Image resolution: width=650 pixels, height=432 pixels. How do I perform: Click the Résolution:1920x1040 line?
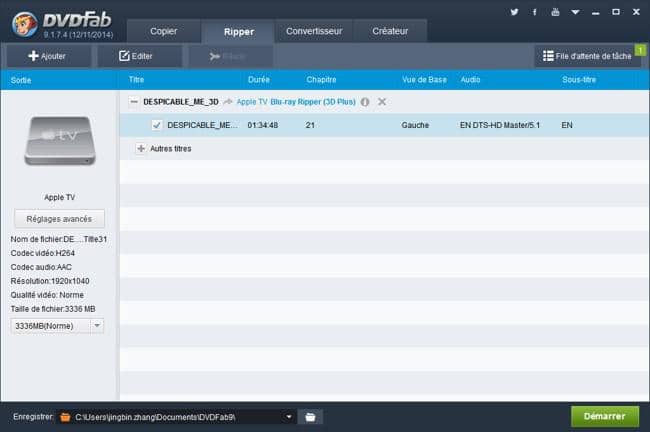coord(50,281)
